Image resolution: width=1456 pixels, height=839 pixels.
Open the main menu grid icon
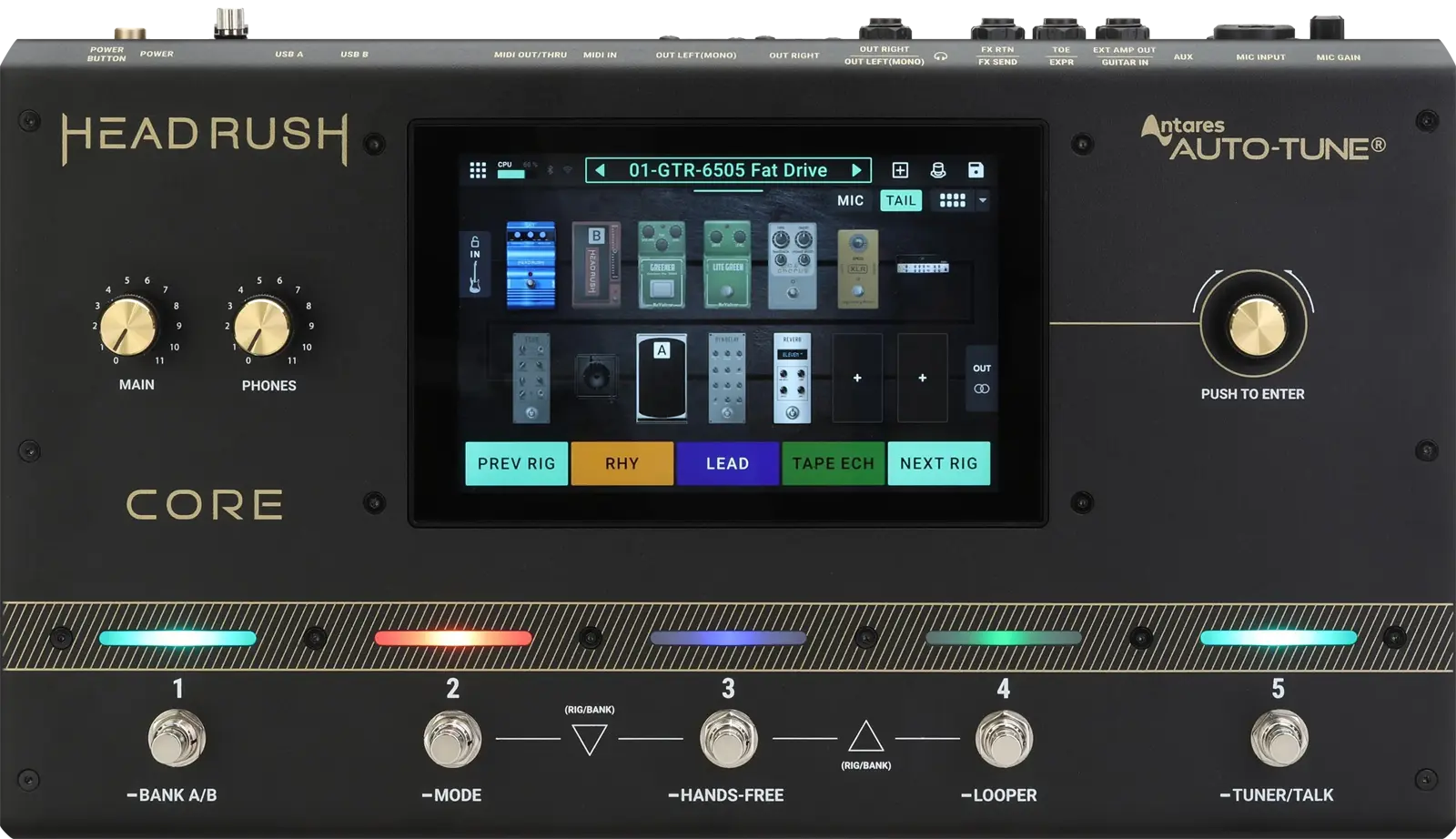coord(477,170)
